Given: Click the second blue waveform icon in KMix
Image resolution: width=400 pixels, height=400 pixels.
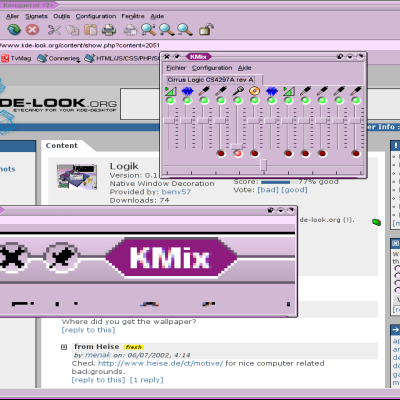Looking at the screenshot, I should click(x=272, y=91).
